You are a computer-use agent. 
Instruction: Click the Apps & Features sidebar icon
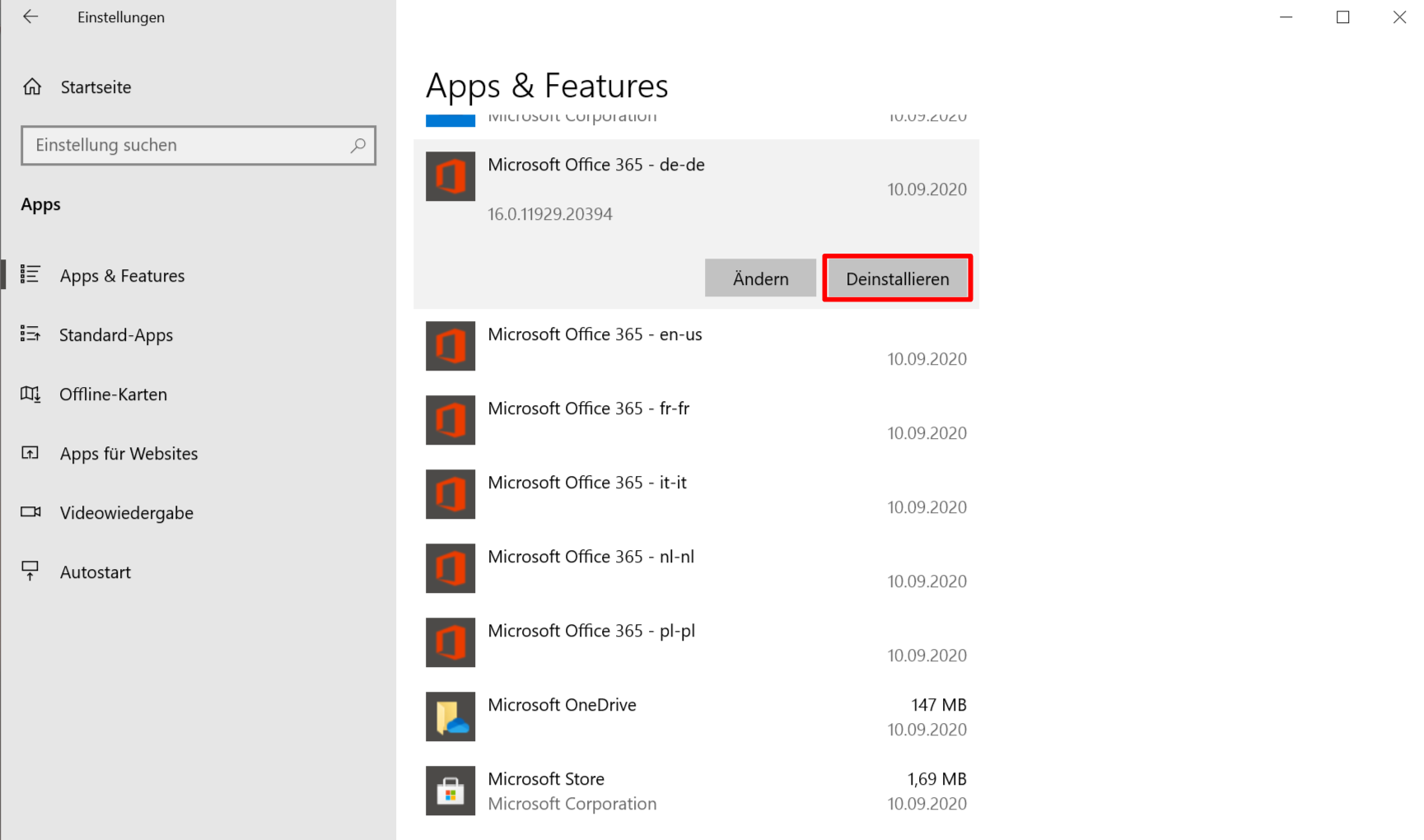30,274
